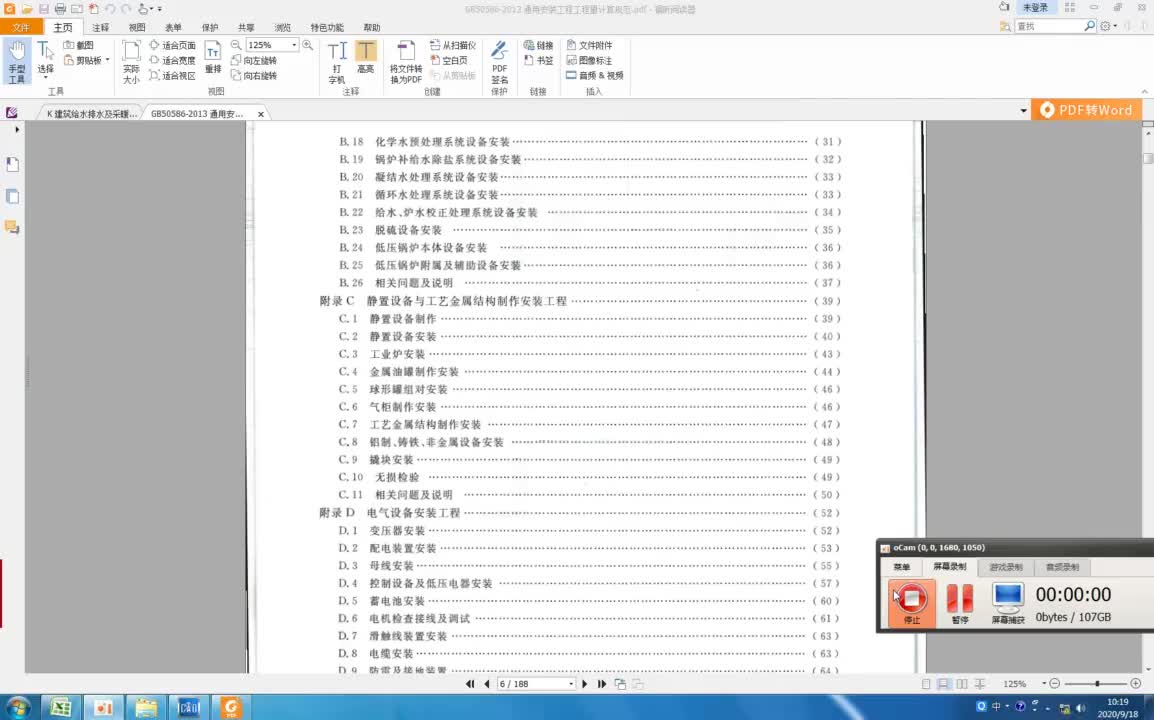Open the comments panel icon in sidebar
Screen dimensions: 1154x720
[13, 227]
